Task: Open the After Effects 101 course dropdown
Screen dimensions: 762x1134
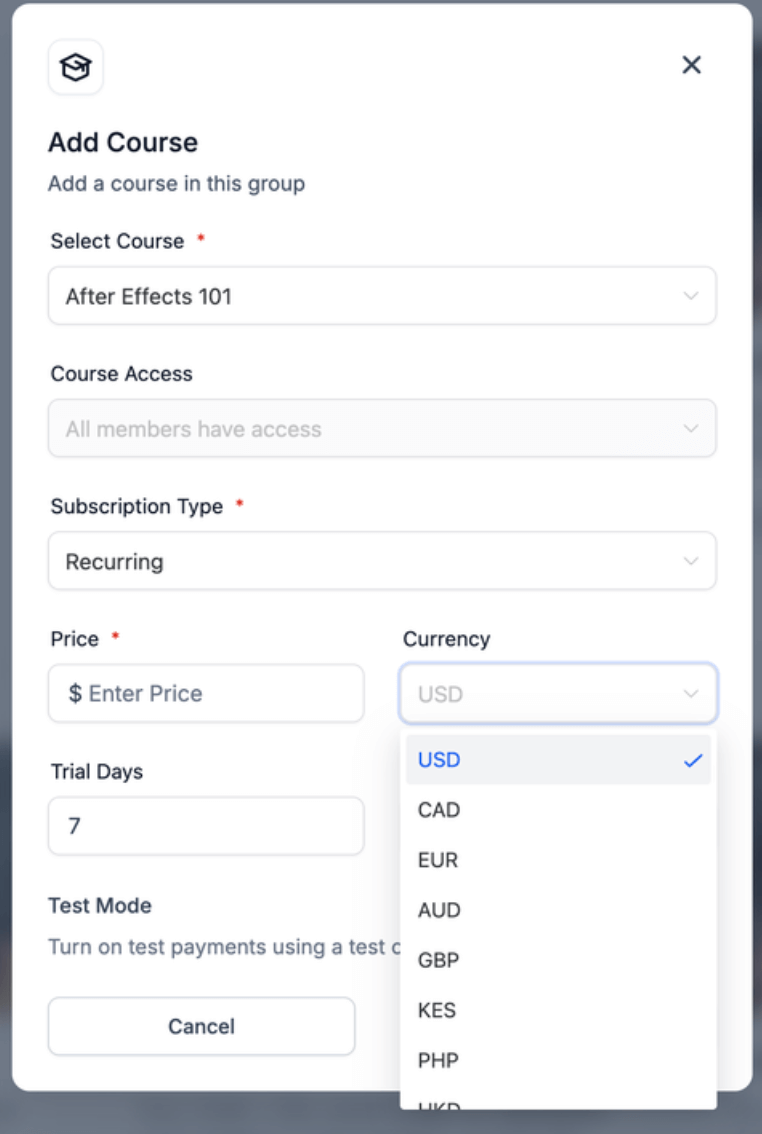Action: coord(382,296)
